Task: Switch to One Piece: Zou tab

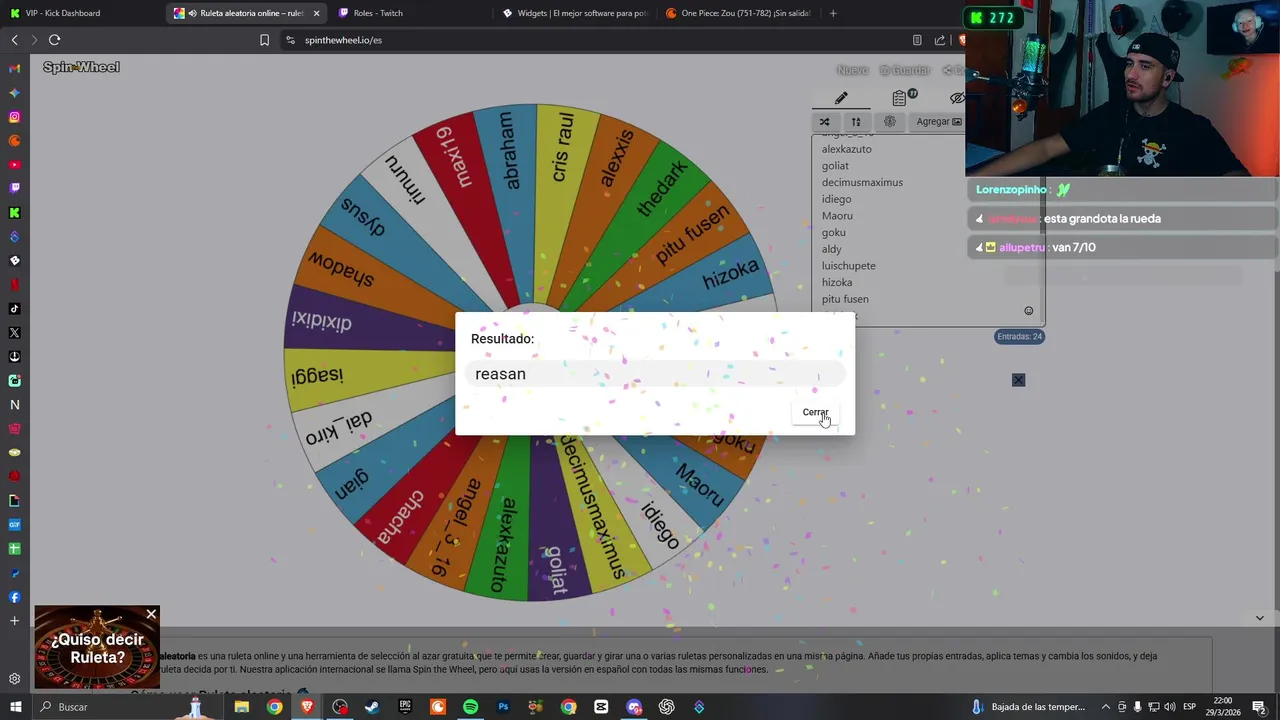Action: coord(738,13)
